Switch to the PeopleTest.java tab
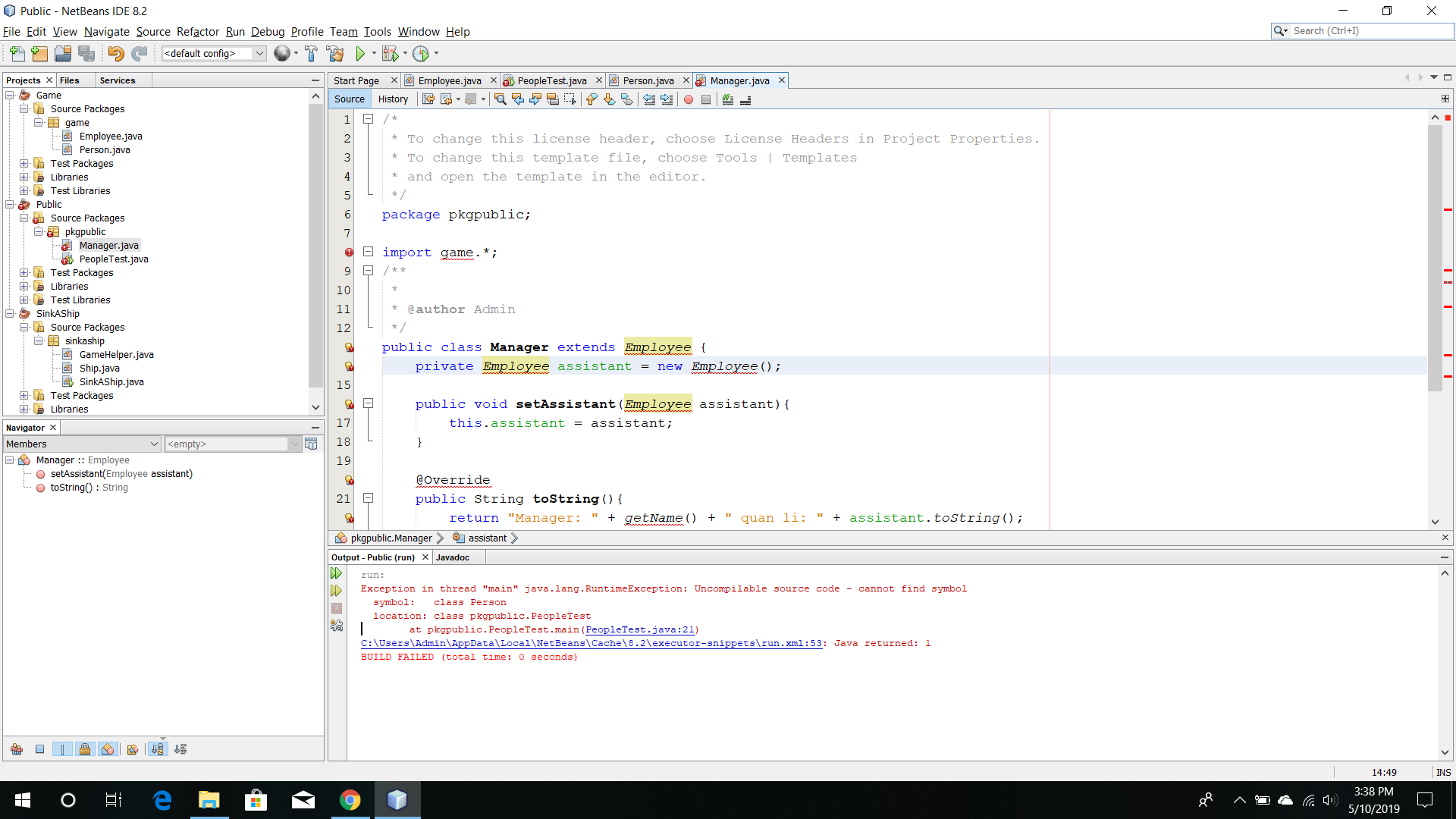 [551, 80]
